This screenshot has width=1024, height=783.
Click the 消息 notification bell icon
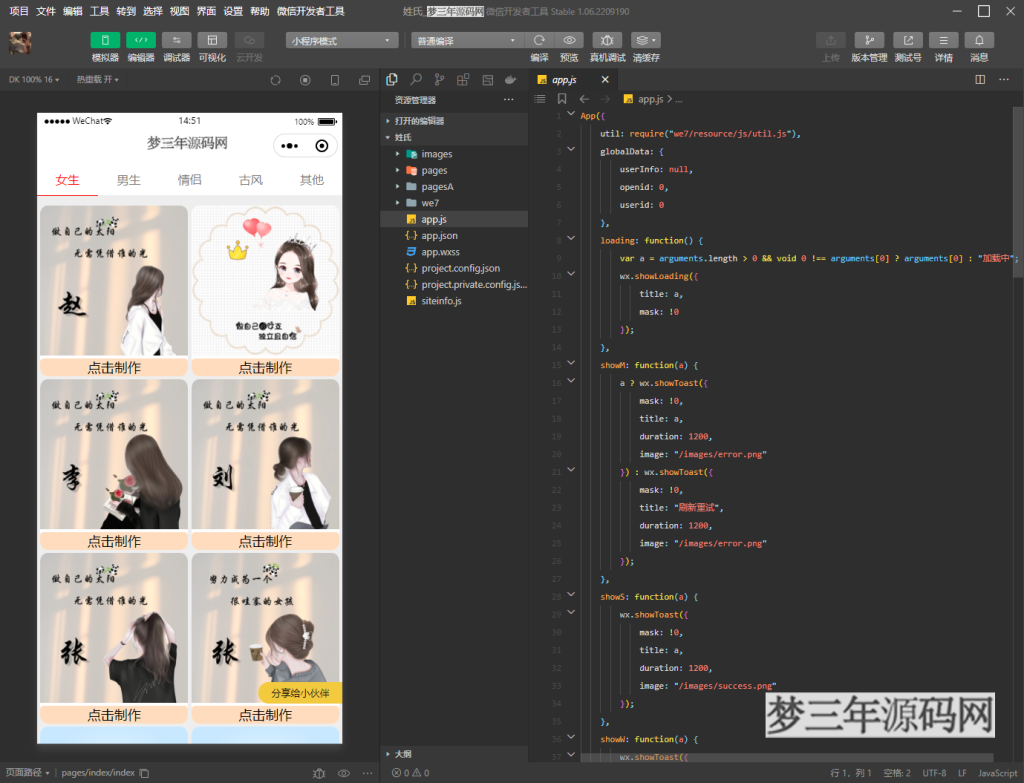(x=978, y=40)
